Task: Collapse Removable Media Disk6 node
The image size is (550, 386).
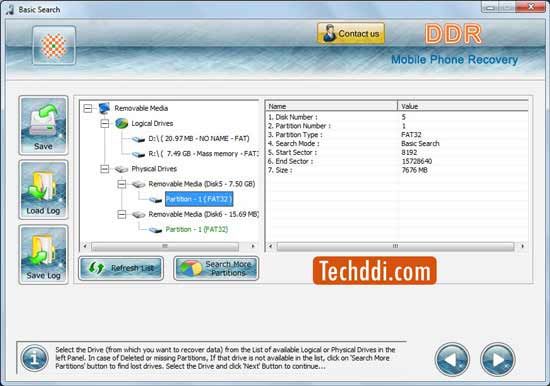Action: [121, 214]
